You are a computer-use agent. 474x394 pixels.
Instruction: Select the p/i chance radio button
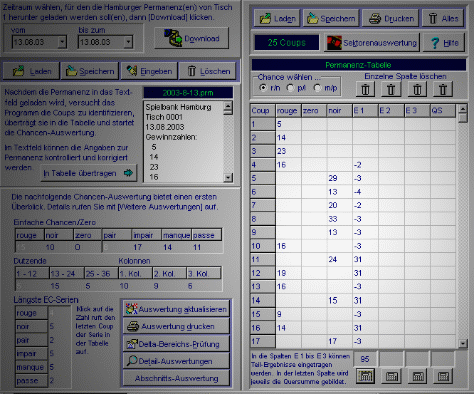click(290, 88)
